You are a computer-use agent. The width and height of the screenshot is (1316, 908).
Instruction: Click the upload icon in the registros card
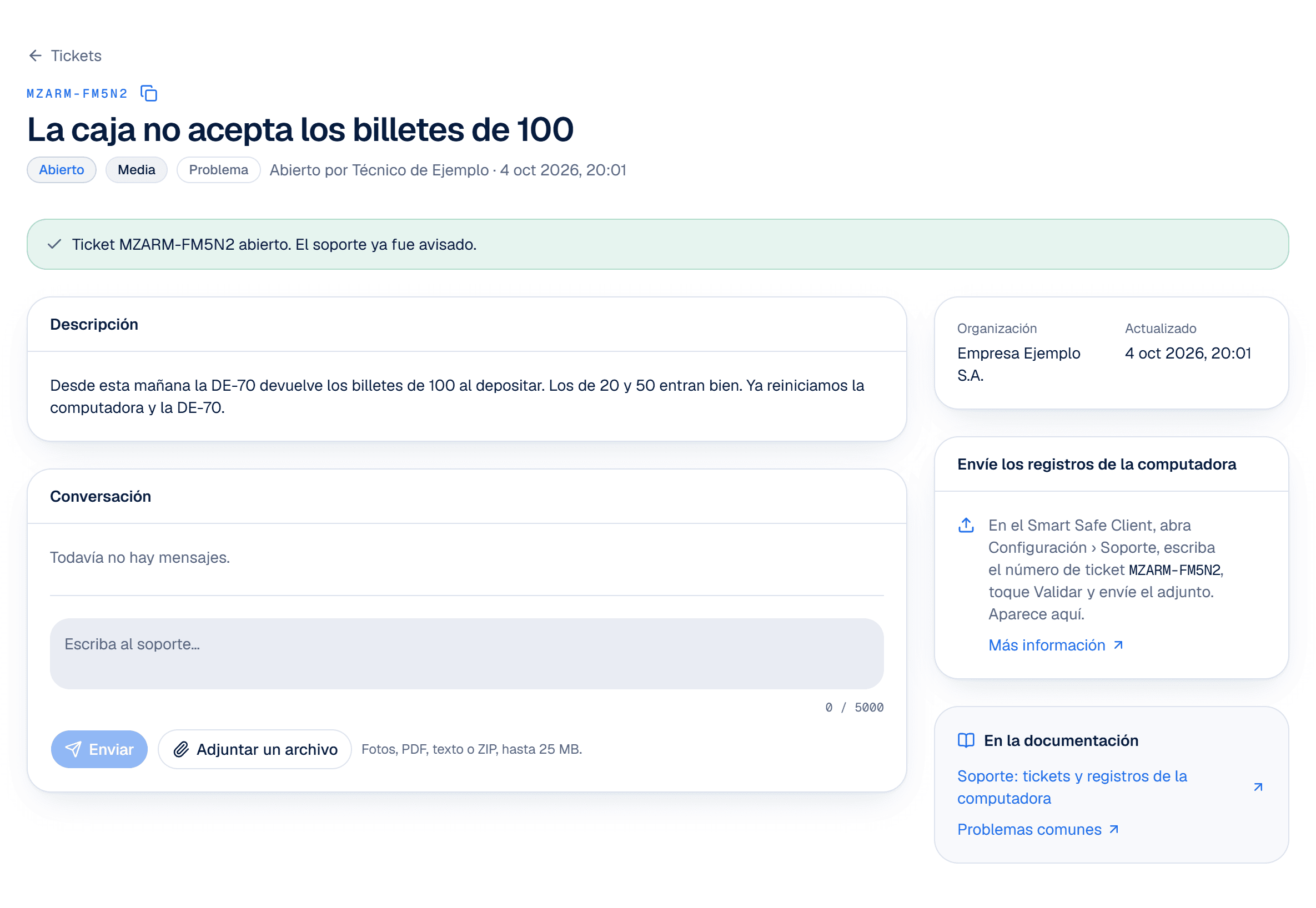pos(966,525)
